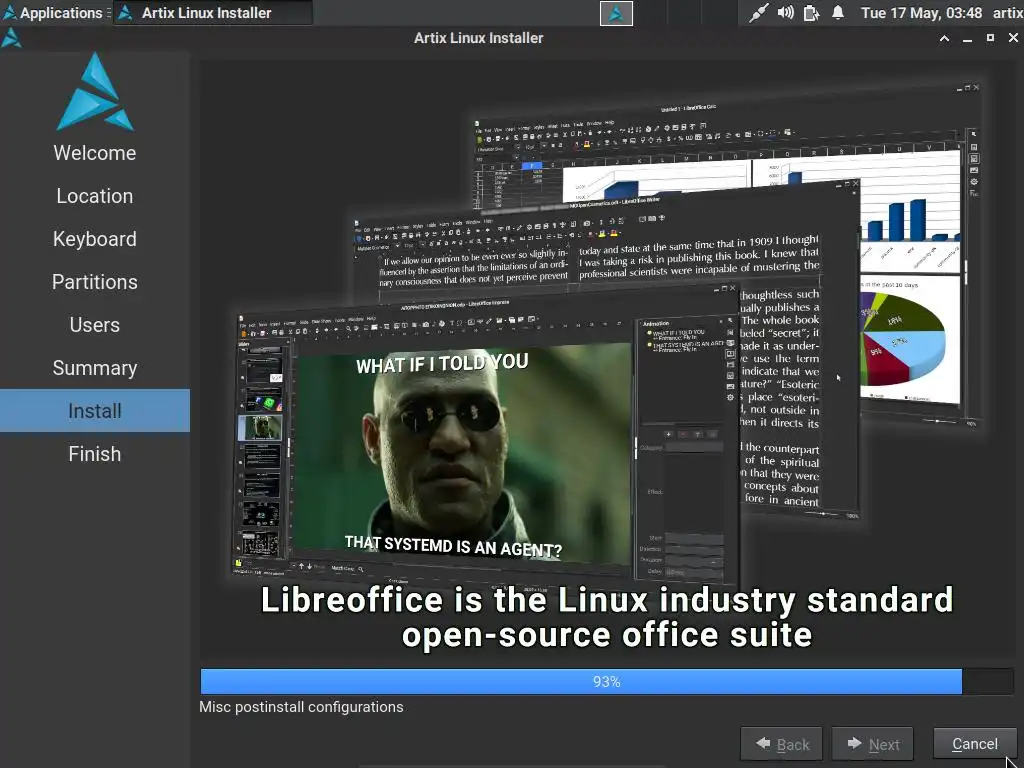The width and height of the screenshot is (1024, 768).
Task: Click the Artix workspace icon in panel
Action: [616, 13]
